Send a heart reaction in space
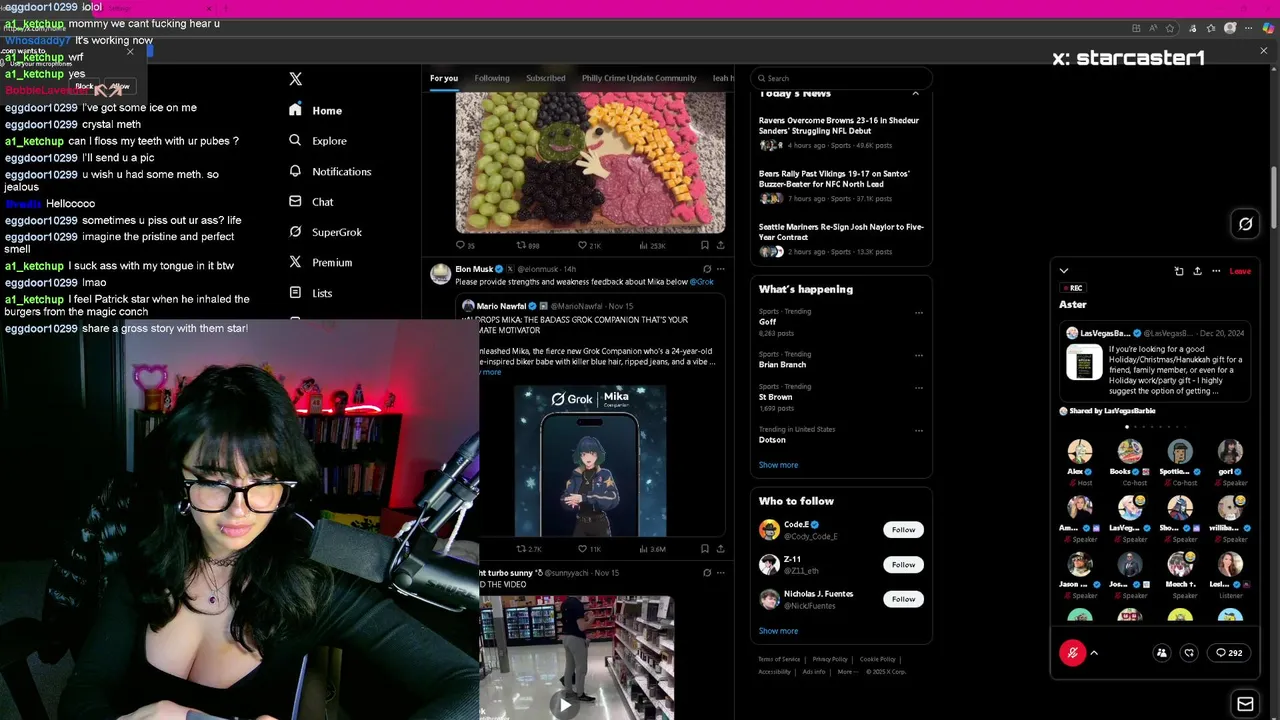 click(x=1189, y=653)
